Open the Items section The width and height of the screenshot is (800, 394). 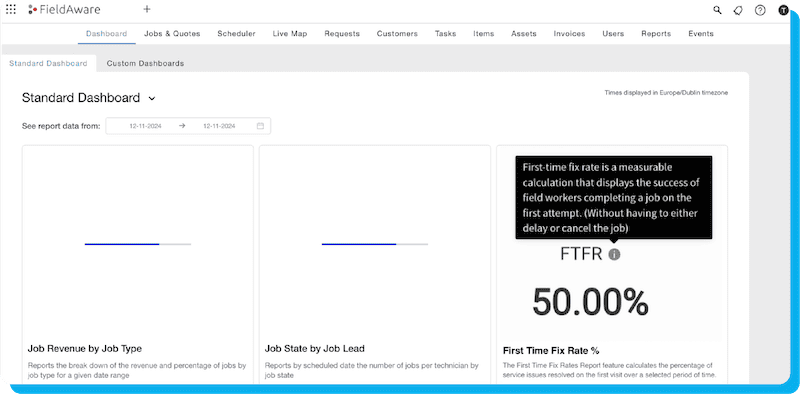coord(484,34)
